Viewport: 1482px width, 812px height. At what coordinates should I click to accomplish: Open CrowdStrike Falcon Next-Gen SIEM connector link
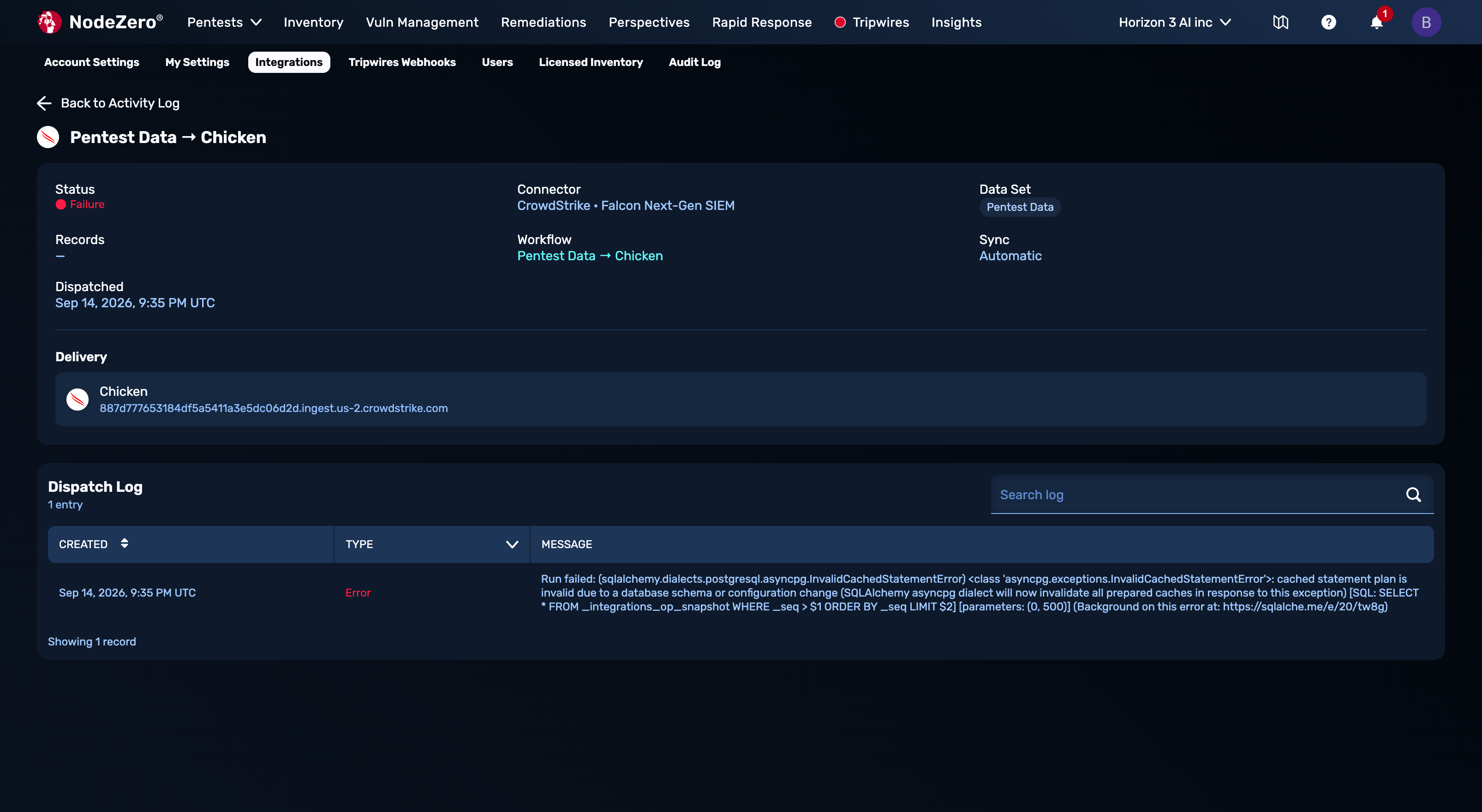[x=625, y=205]
